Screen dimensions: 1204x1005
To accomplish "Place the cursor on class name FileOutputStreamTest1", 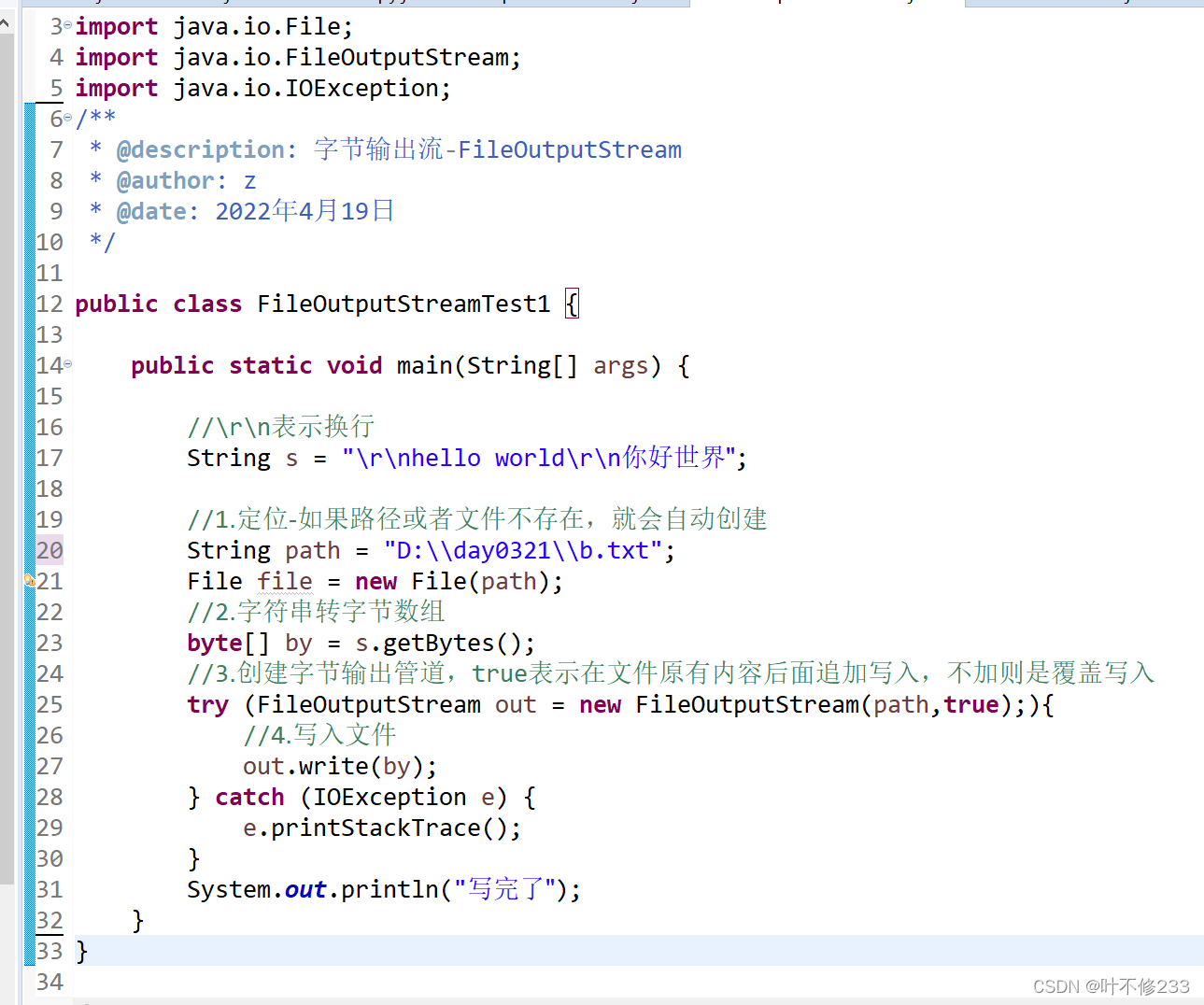I will pyautogui.click(x=404, y=304).
